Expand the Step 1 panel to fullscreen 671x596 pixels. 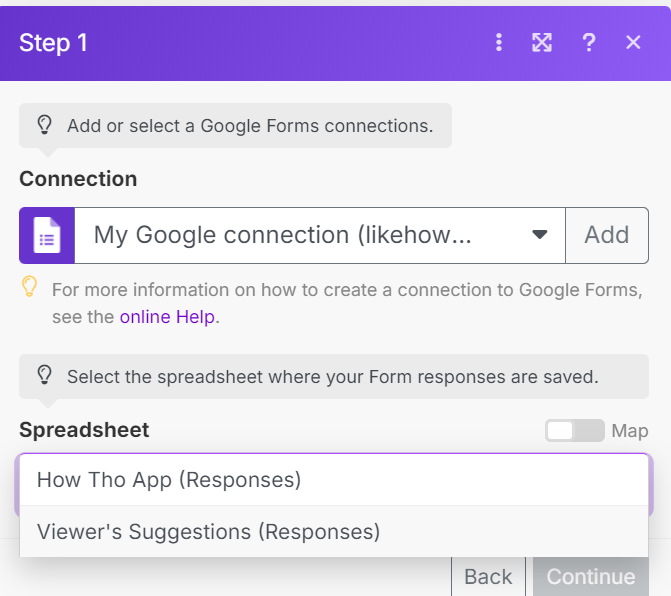click(x=542, y=42)
